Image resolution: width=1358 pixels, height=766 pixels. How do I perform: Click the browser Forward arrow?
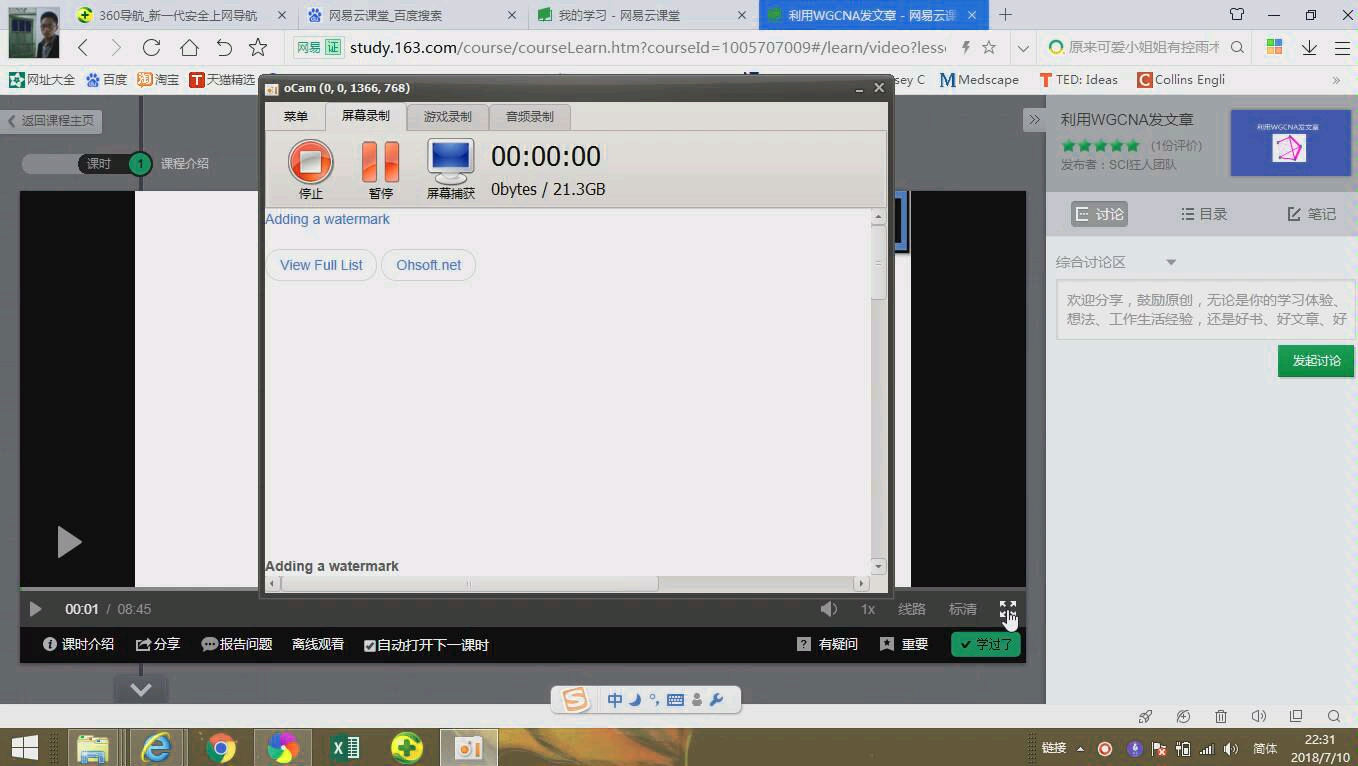[116, 47]
